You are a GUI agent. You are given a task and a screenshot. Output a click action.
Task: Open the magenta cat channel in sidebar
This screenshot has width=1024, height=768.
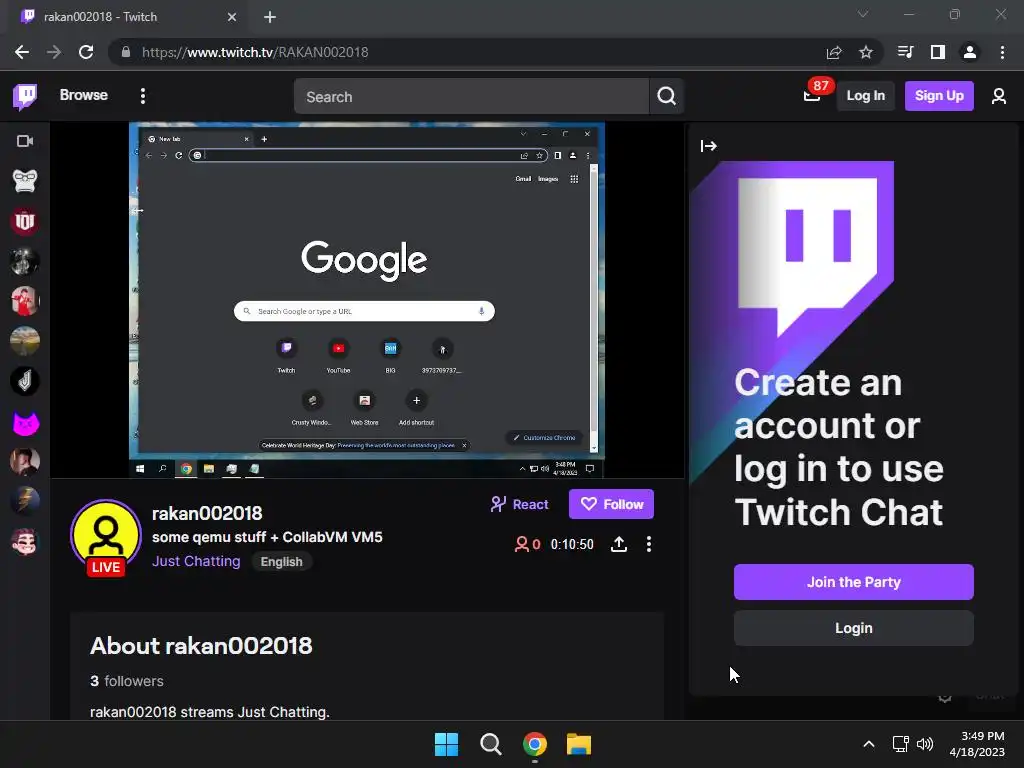click(25, 423)
